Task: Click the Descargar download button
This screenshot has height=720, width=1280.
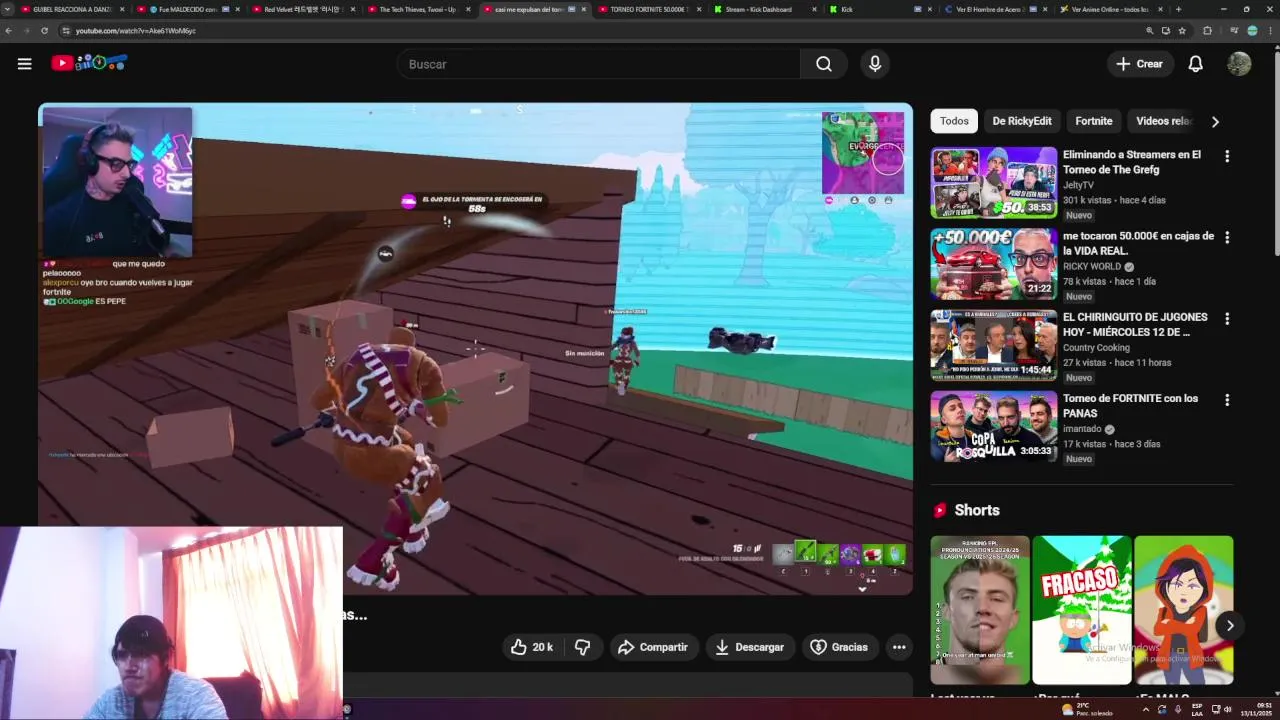Action: (x=749, y=647)
